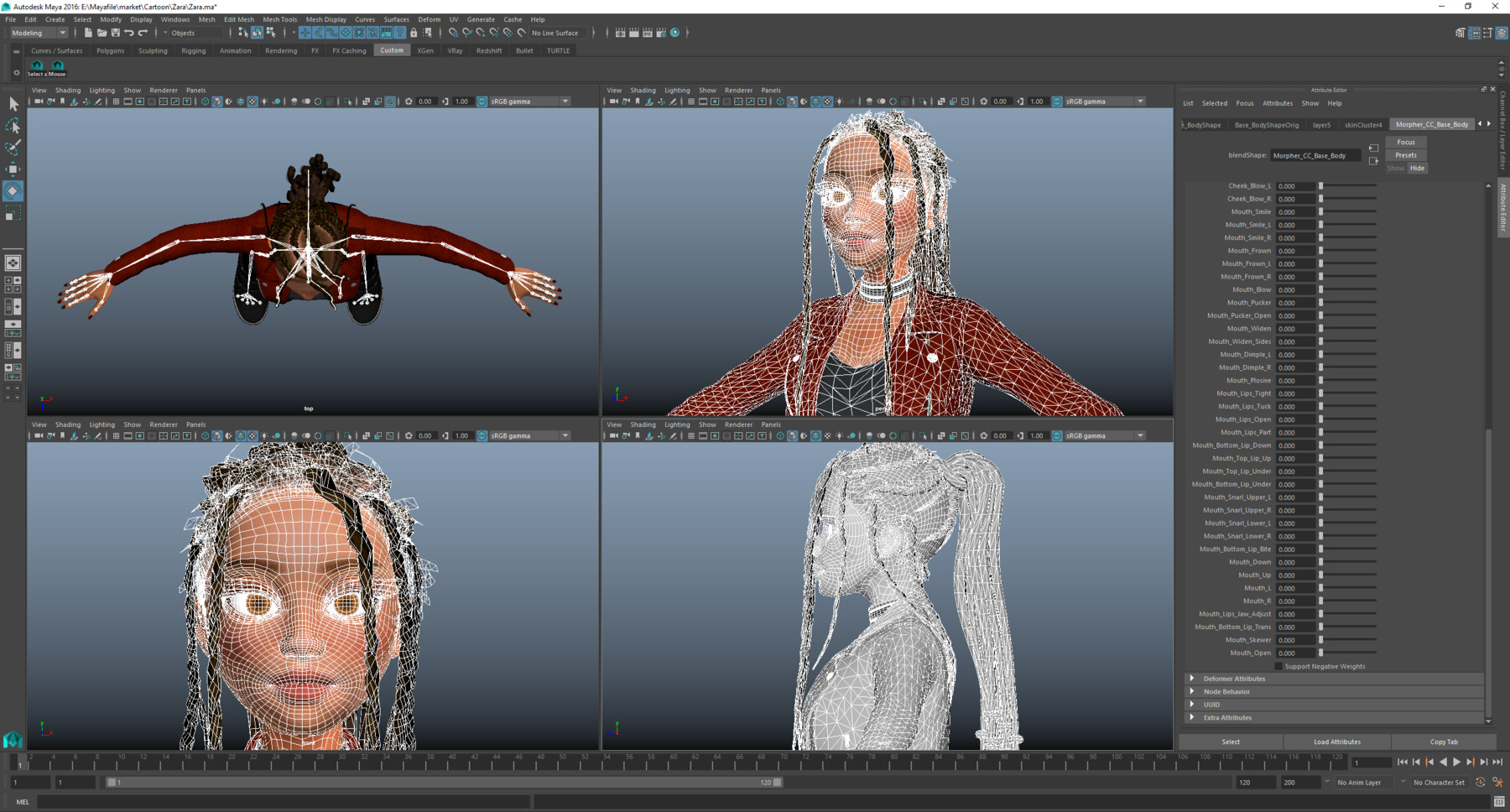Click the Undo arrow icon

pyautogui.click(x=129, y=33)
